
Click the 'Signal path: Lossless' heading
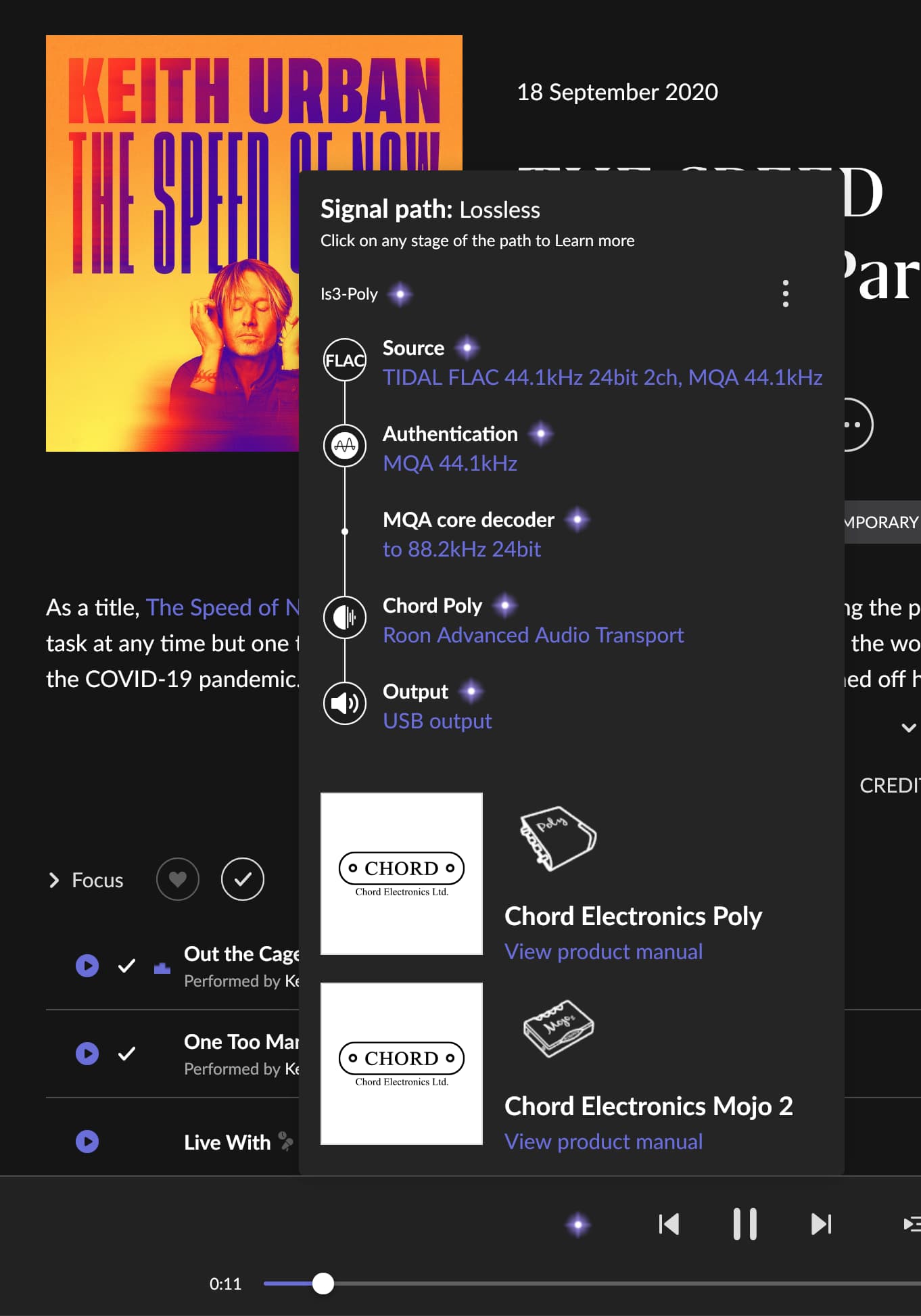[x=430, y=210]
